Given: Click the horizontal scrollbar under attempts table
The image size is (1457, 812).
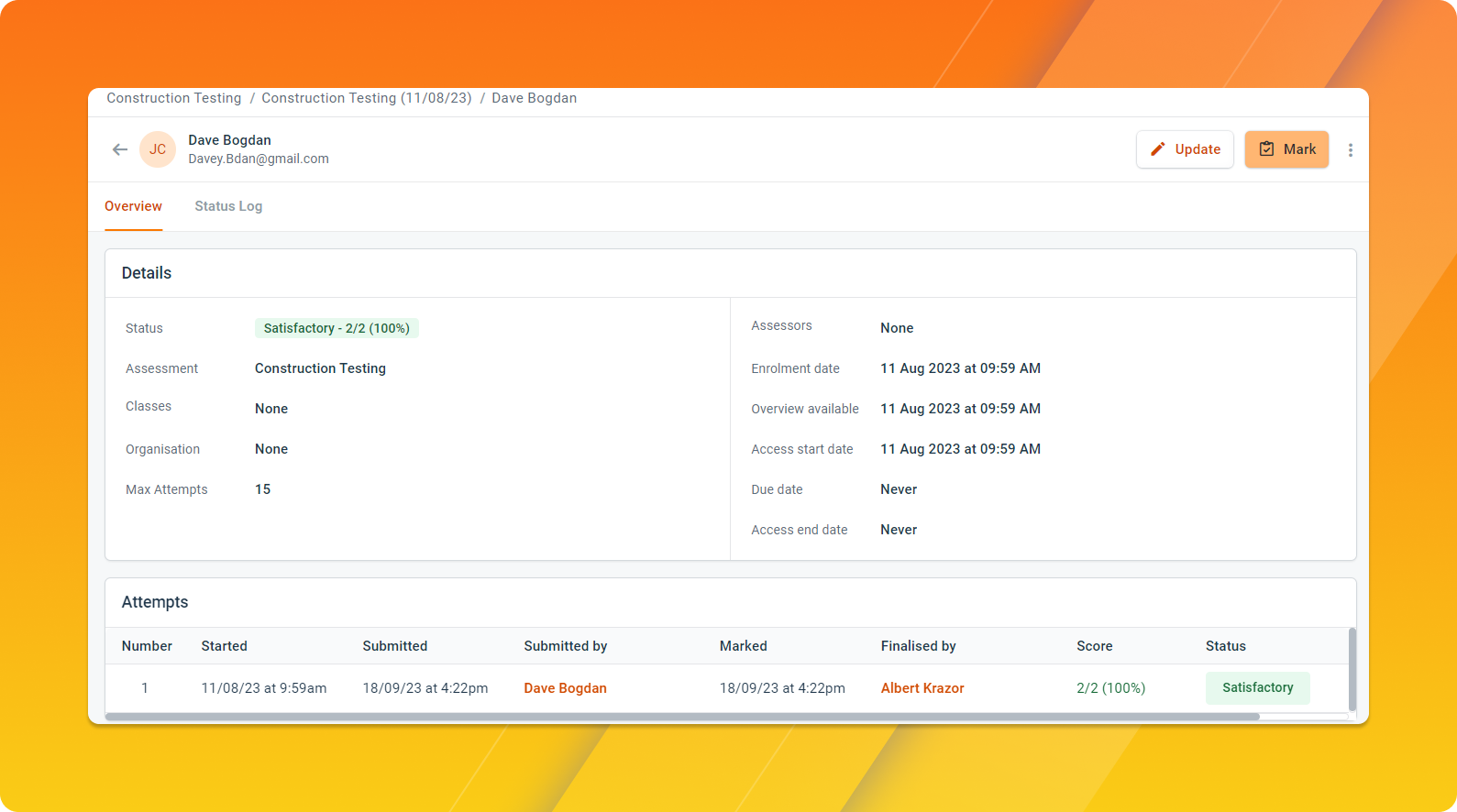Looking at the screenshot, I should pyautogui.click(x=682, y=717).
